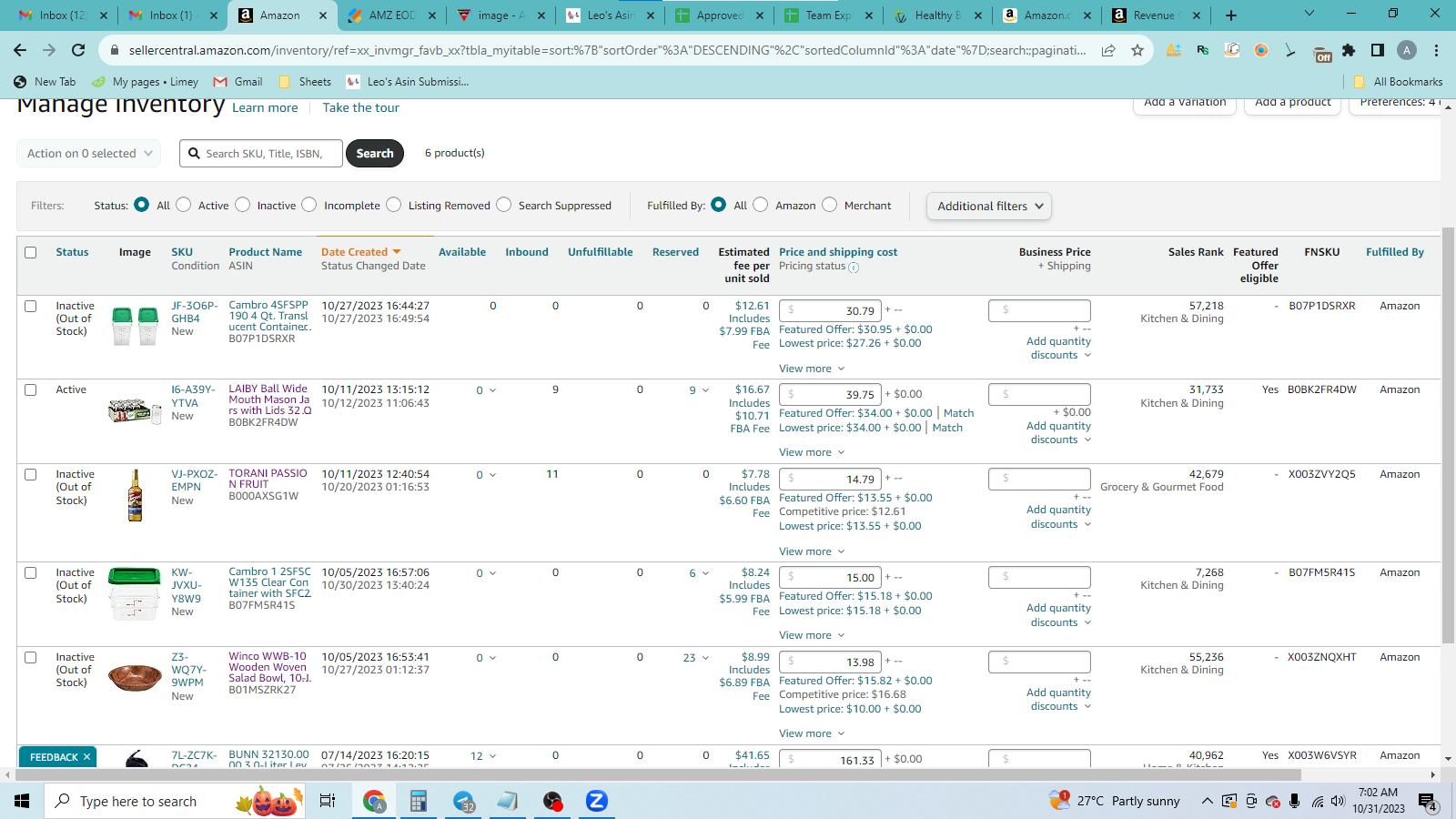
Task: Open the Cambro 4SFSPP product thumbnail
Action: tap(135, 326)
